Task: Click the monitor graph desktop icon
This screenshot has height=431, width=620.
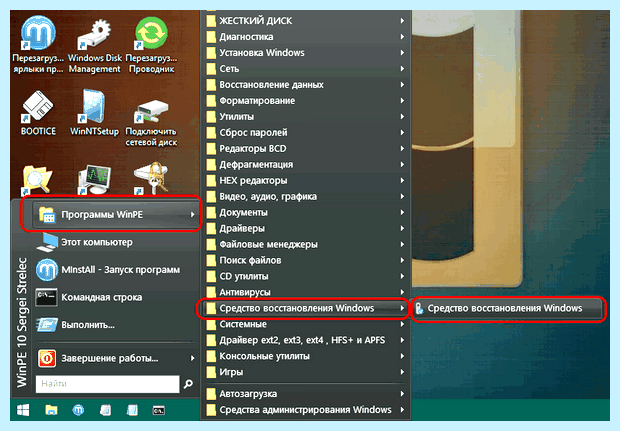Action: [x=94, y=180]
